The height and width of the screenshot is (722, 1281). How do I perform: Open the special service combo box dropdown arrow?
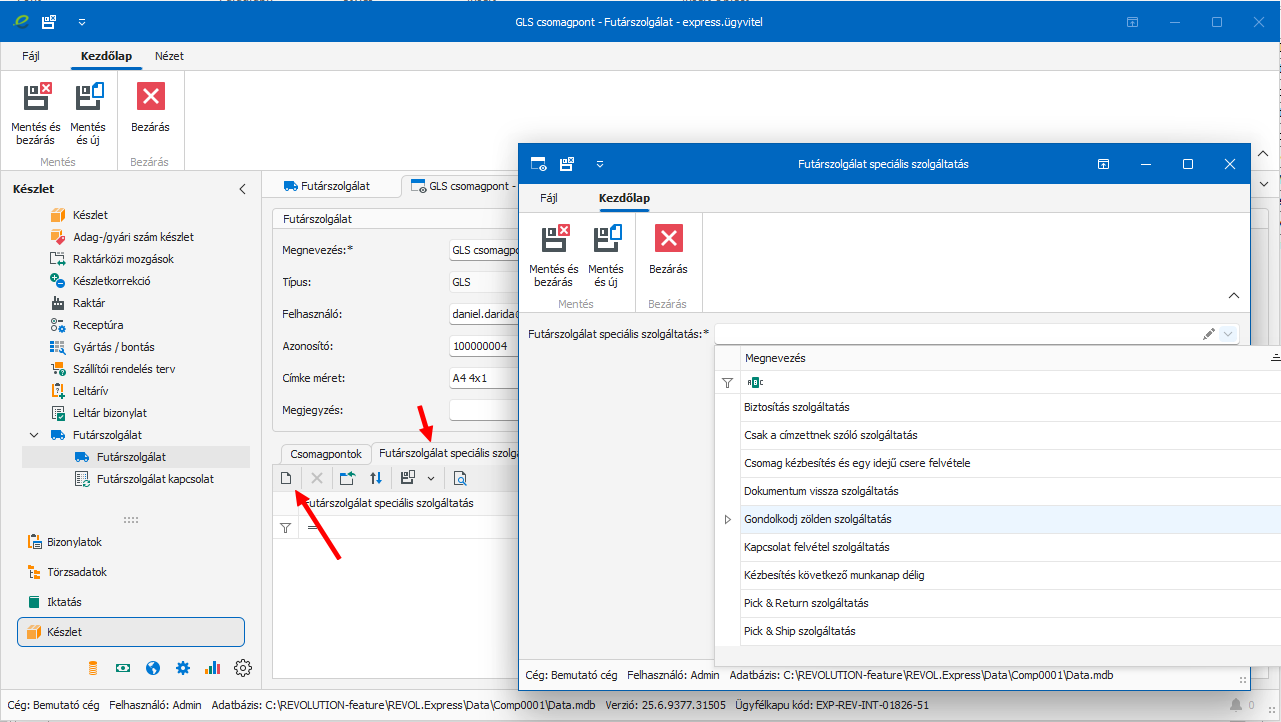[1229, 334]
